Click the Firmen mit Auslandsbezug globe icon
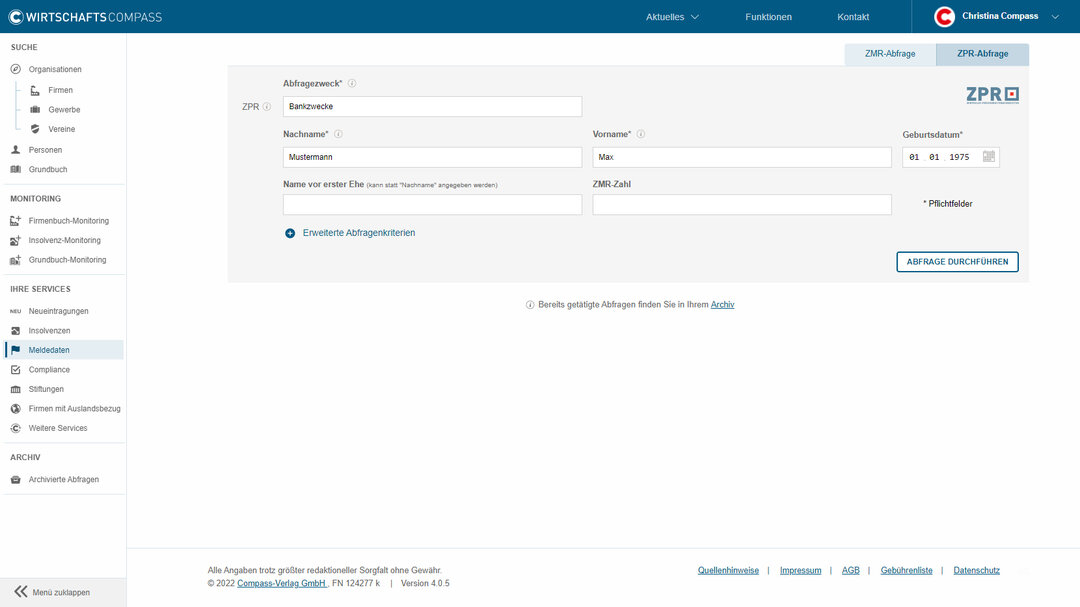The height and width of the screenshot is (607, 1080). pos(16,409)
